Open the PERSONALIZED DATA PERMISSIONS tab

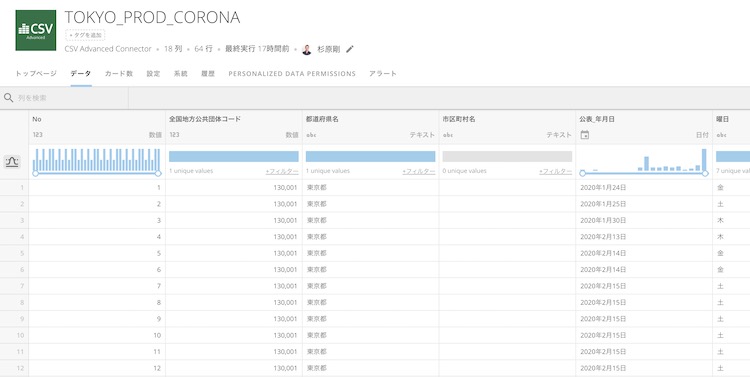292,74
